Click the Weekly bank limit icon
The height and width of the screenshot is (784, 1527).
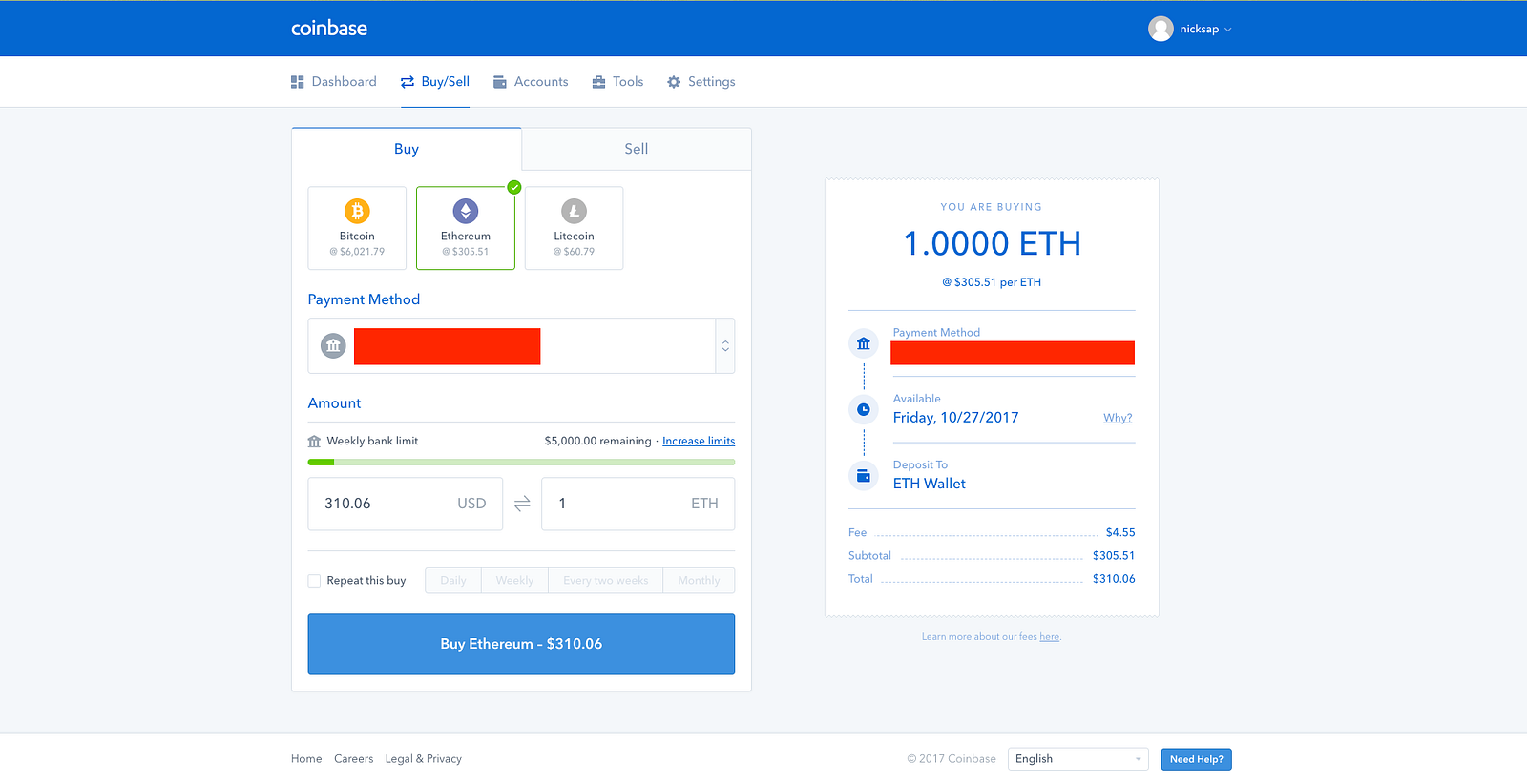[314, 442]
